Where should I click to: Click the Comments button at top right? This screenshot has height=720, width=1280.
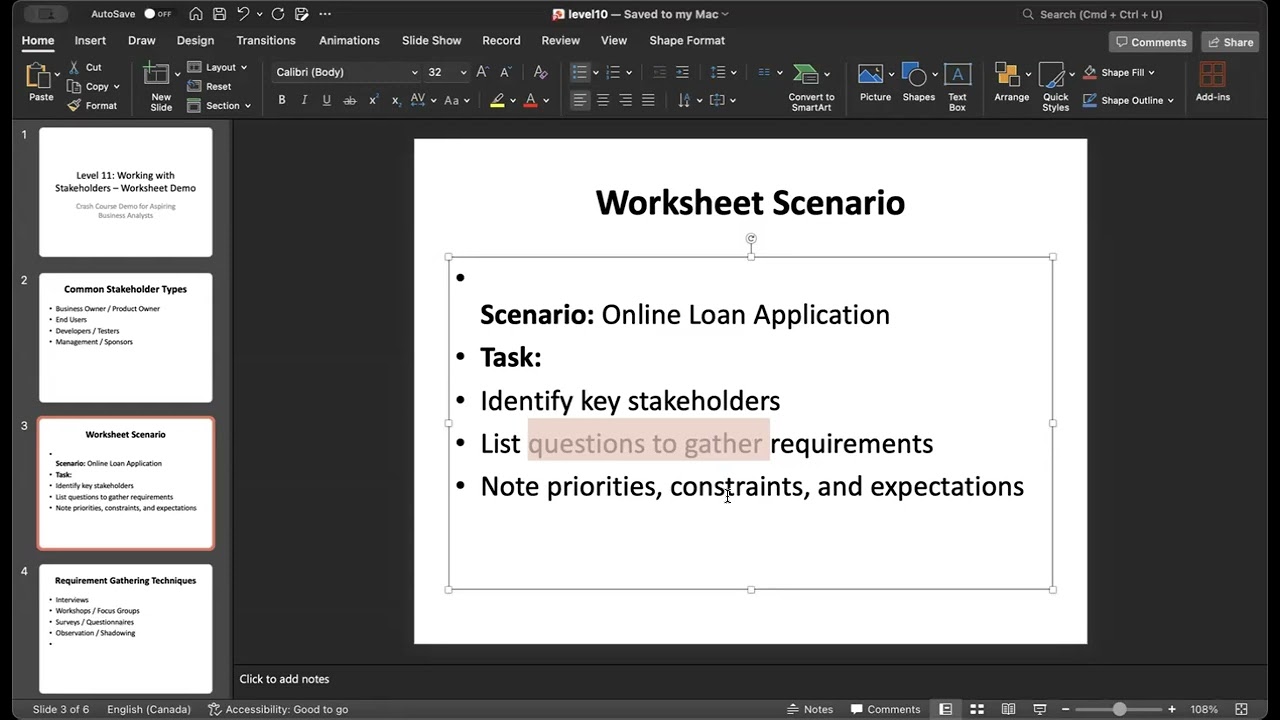(x=1151, y=42)
